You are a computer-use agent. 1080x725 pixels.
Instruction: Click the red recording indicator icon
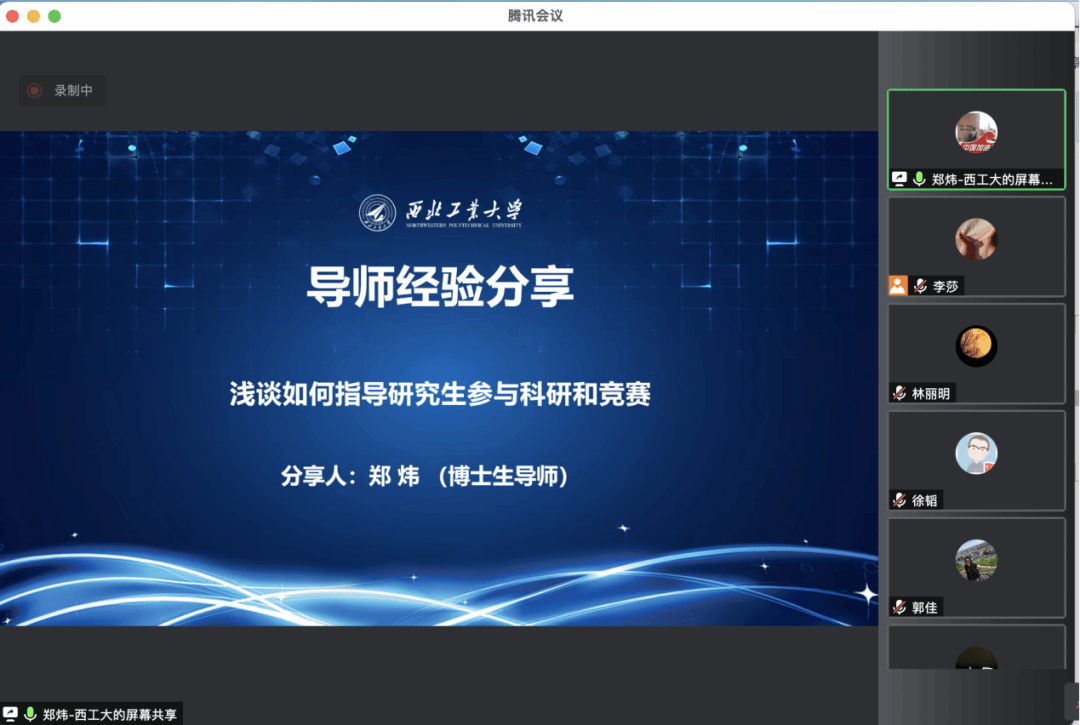point(34,91)
